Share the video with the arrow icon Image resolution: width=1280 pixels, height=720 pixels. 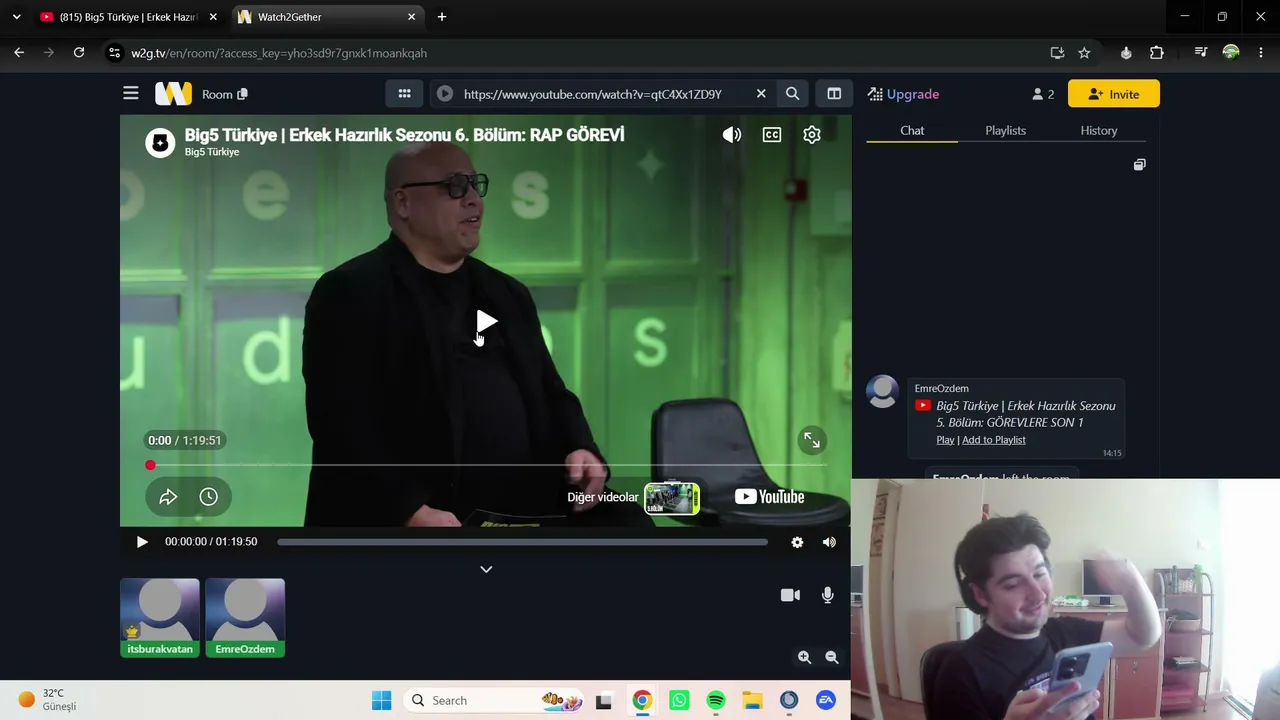(x=168, y=497)
